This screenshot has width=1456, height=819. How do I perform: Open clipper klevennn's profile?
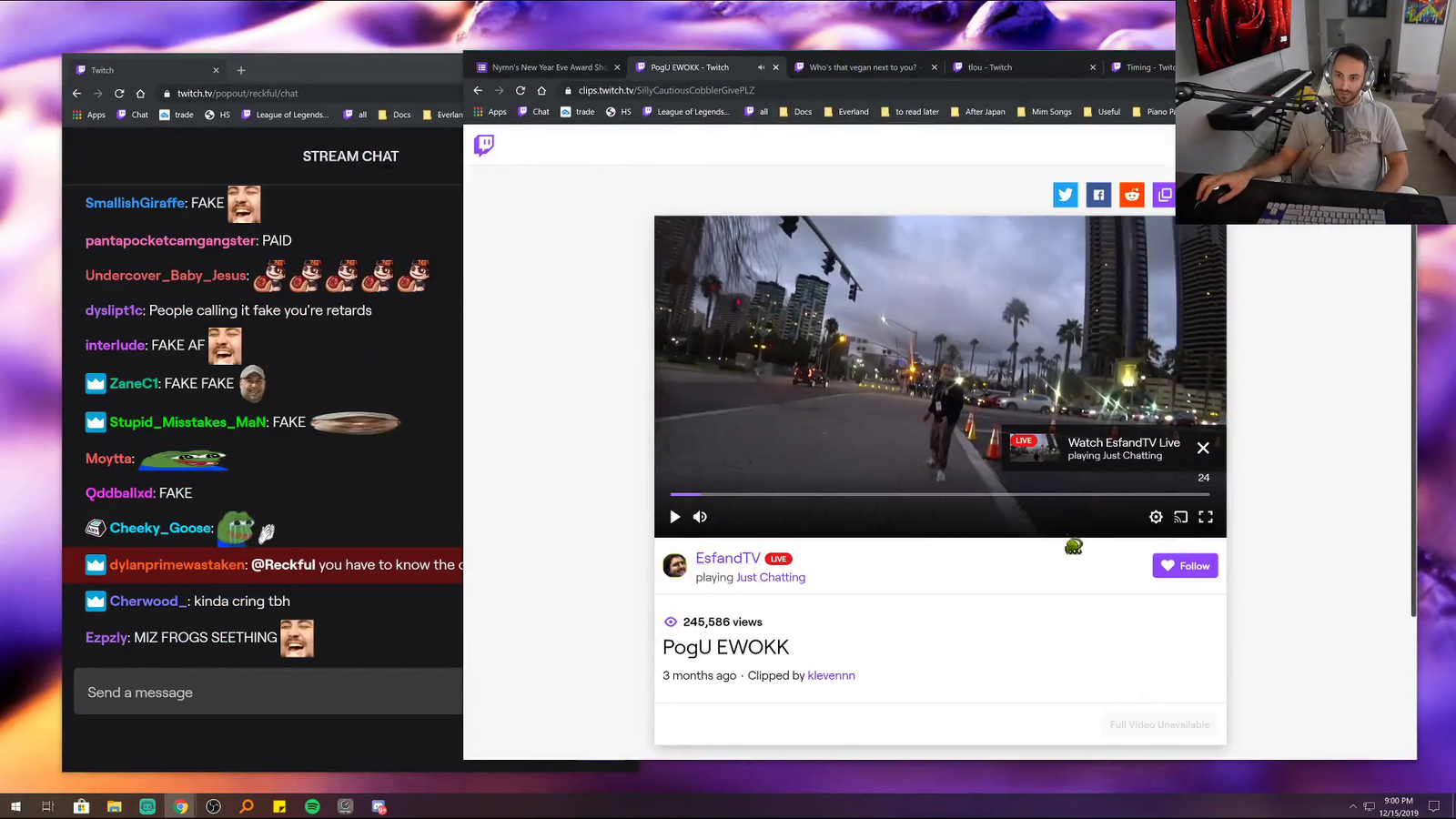coord(831,675)
